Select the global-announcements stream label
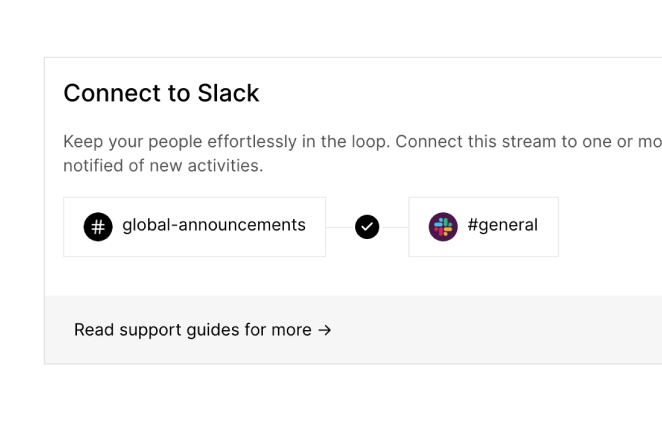The image size is (662, 426). [213, 225]
